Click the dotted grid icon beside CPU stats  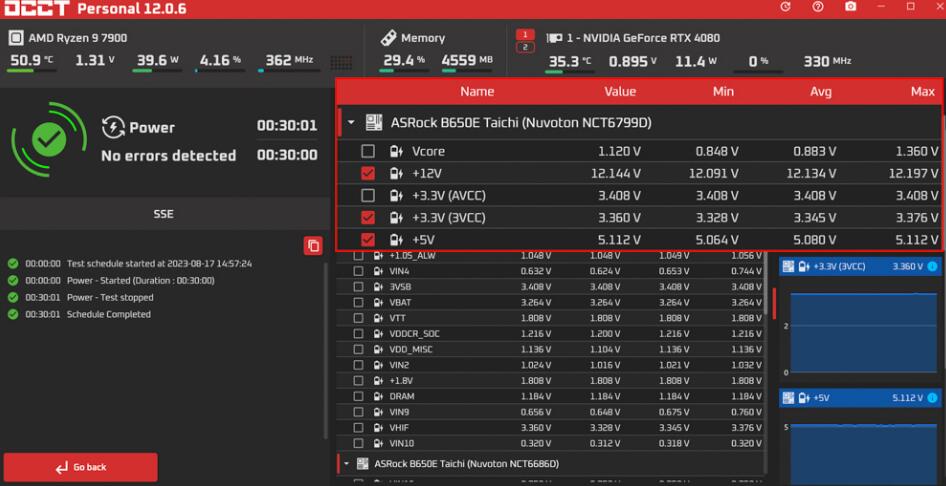[x=341, y=62]
